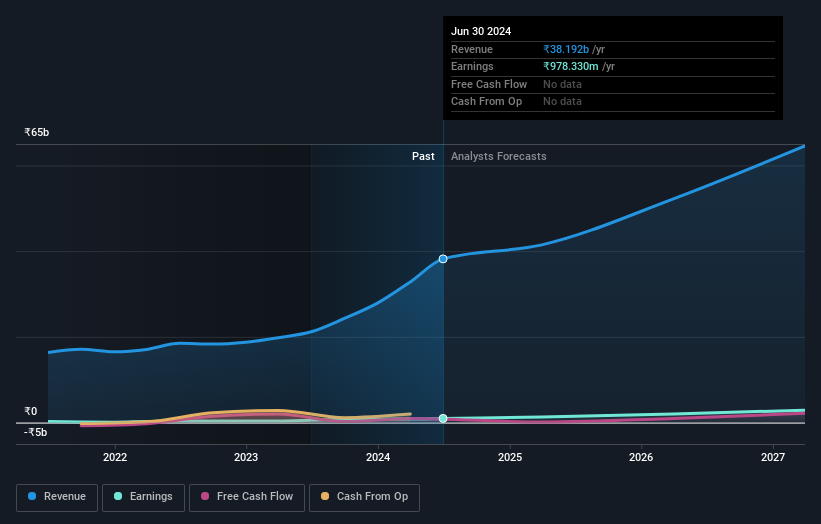This screenshot has height=524, width=821.
Task: Click the ₹0 y-axis label
Action: [x=30, y=411]
